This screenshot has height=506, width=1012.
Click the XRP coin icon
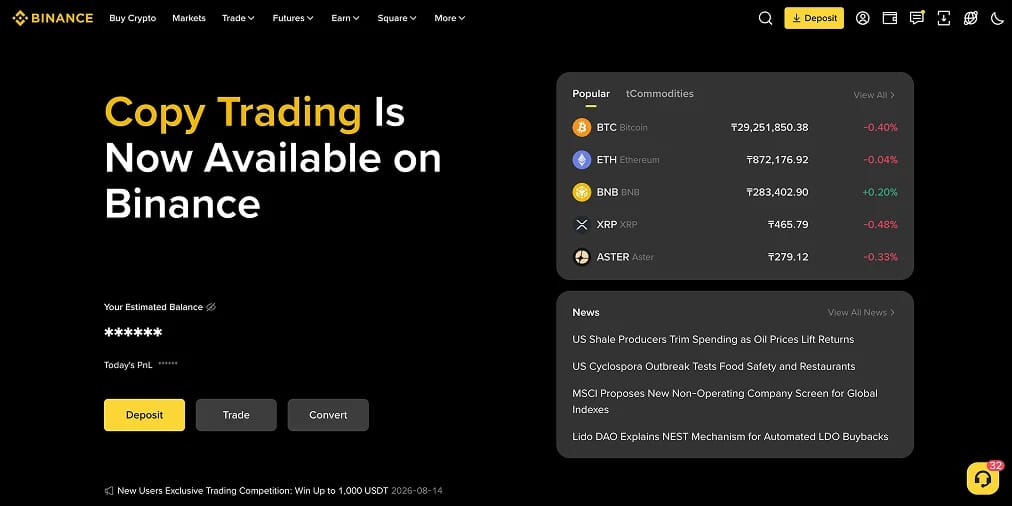(582, 225)
